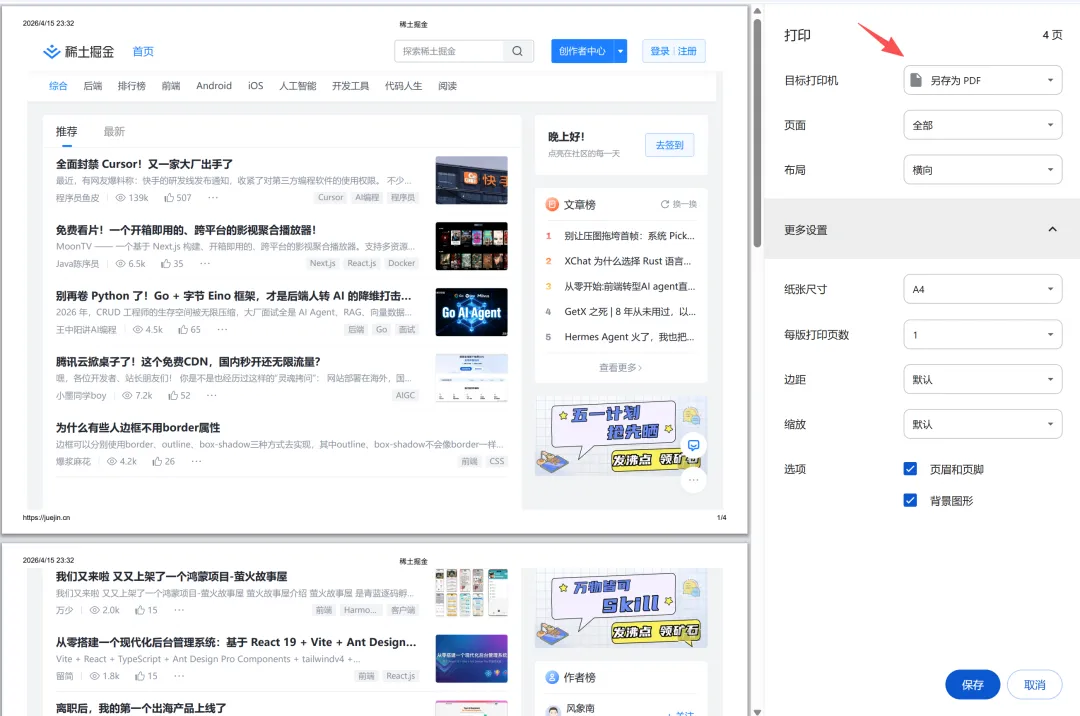Image resolution: width=1080 pixels, height=716 pixels.
Task: Click the views icon on the 腾讯云 CDN article
Action: (127, 395)
